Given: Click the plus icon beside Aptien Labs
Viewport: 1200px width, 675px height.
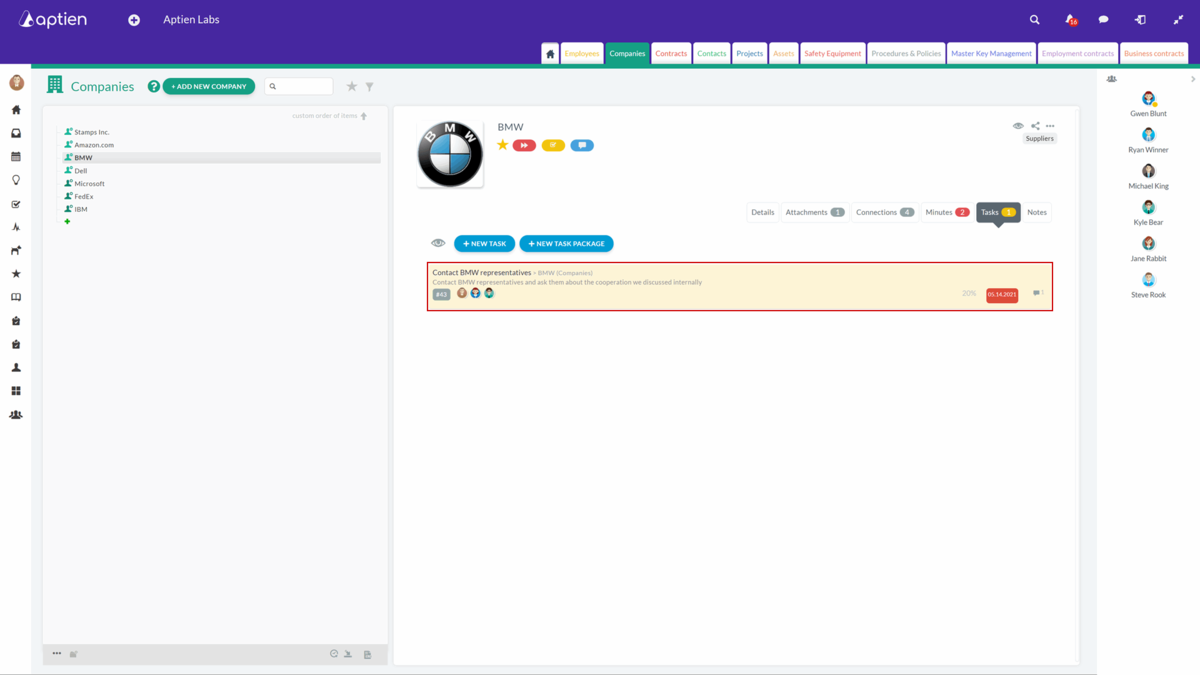Looking at the screenshot, I should (134, 20).
